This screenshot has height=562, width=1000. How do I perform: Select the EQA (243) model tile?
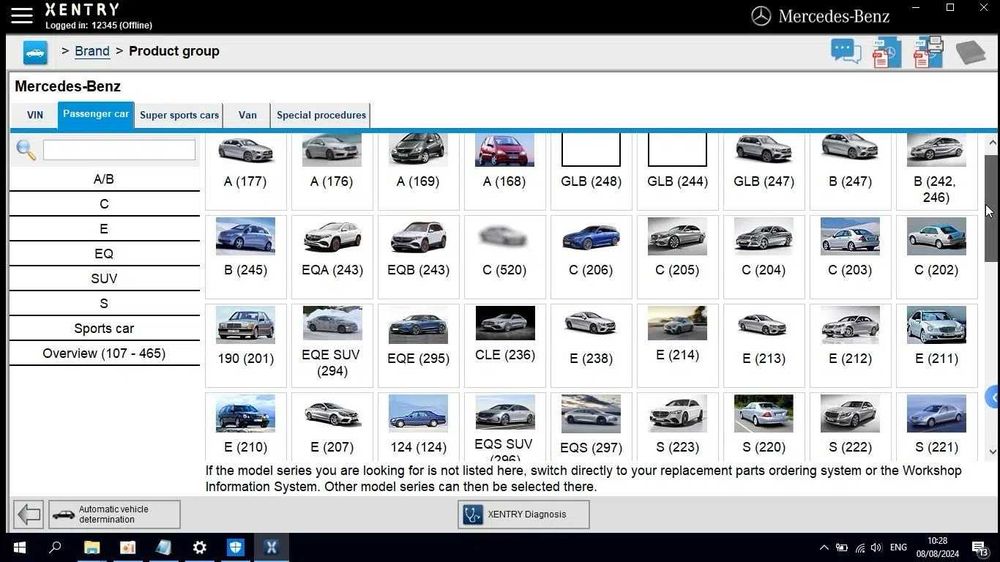pyautogui.click(x=332, y=256)
